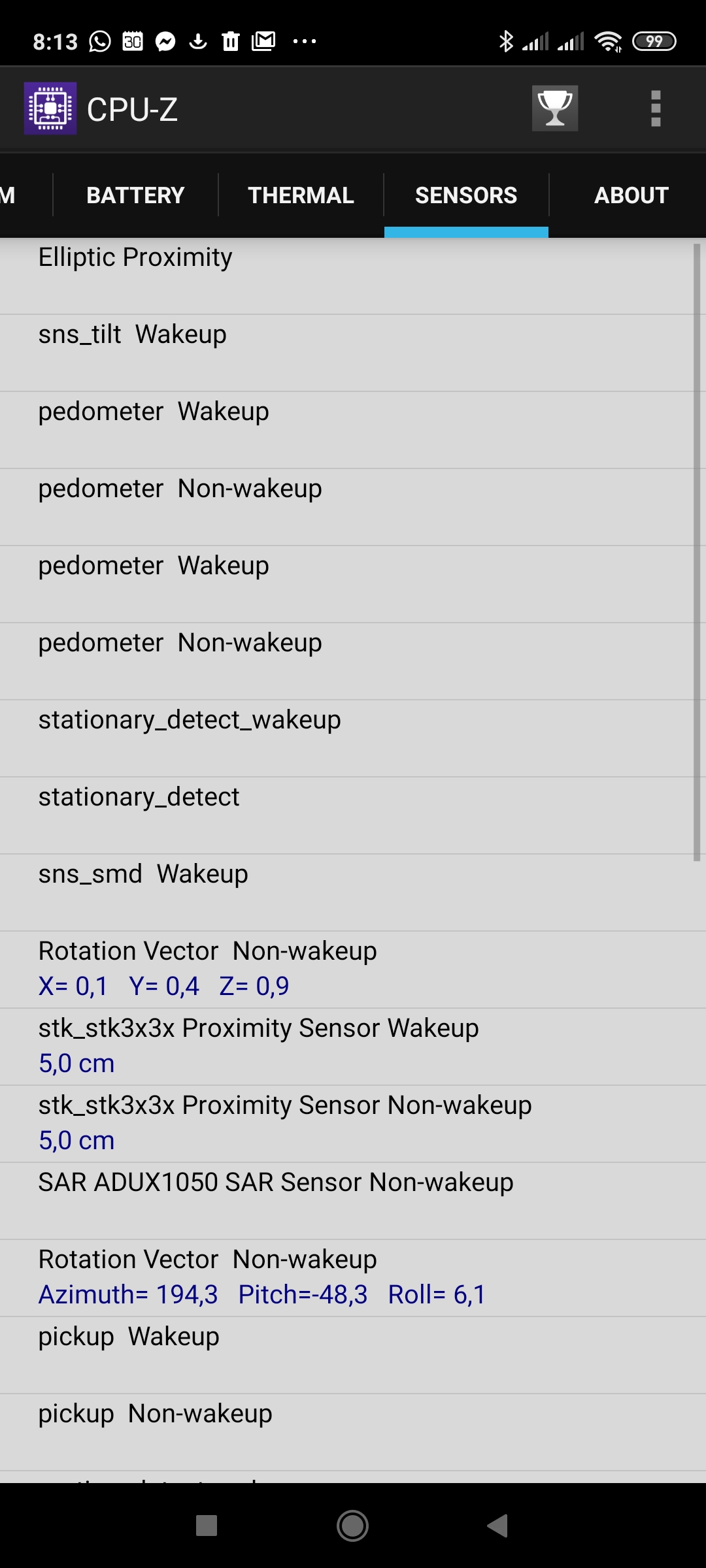Tap the battery level indicator
This screenshot has width=706, height=1568.
(x=654, y=41)
